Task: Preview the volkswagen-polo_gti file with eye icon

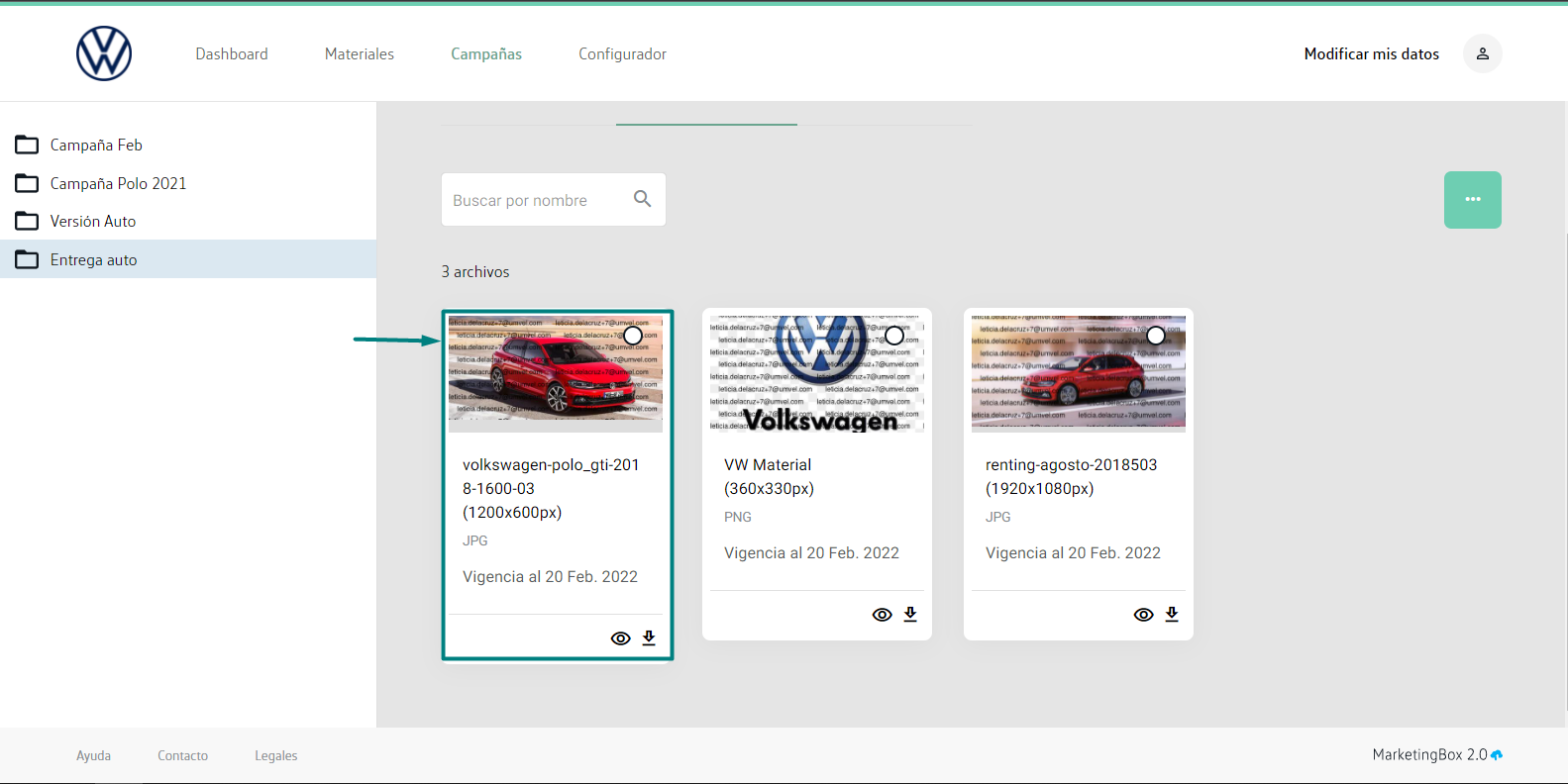Action: click(621, 638)
